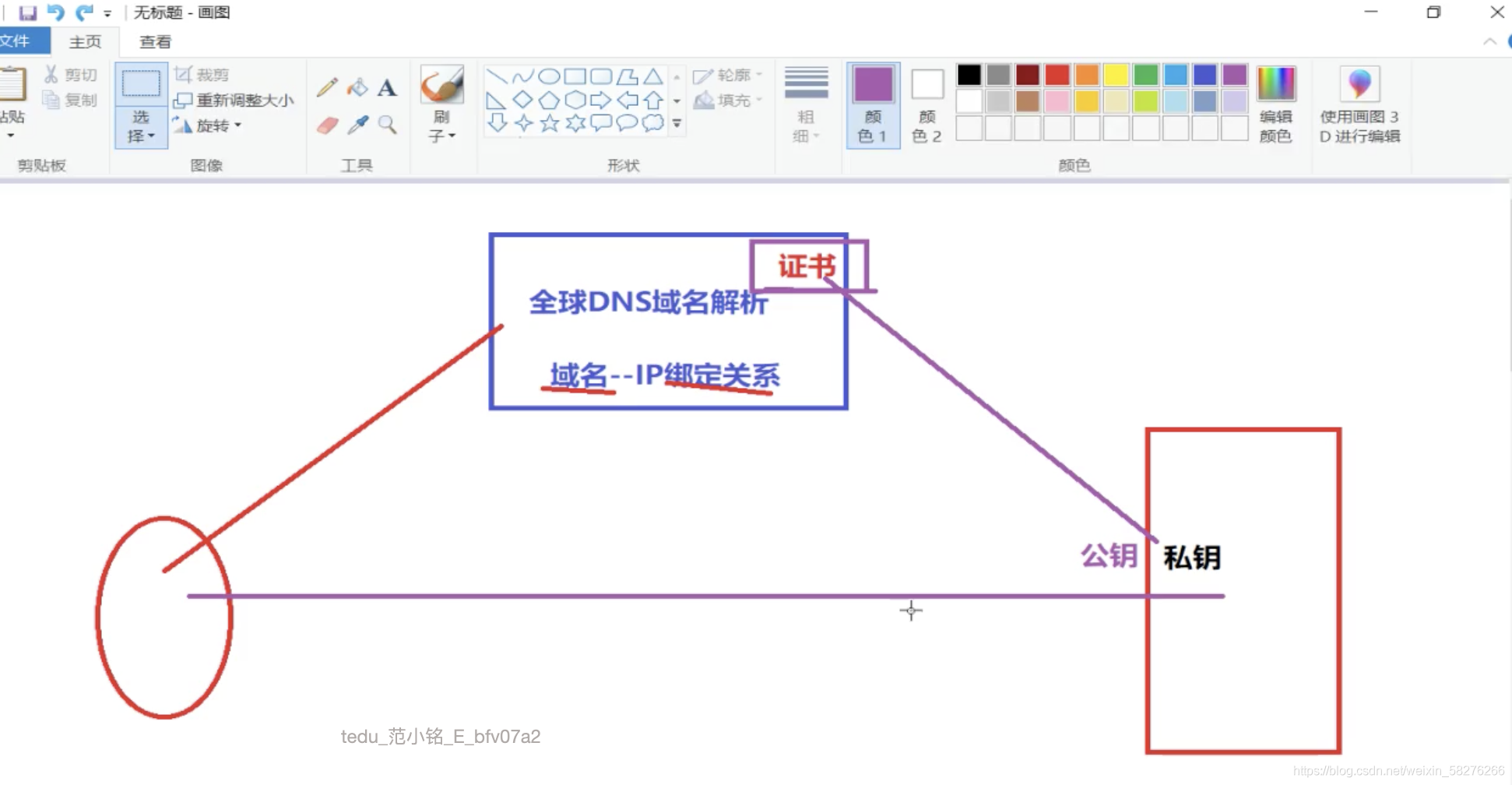This screenshot has width=1512, height=785.
Task: Select the Magnifier tool
Action: click(387, 125)
